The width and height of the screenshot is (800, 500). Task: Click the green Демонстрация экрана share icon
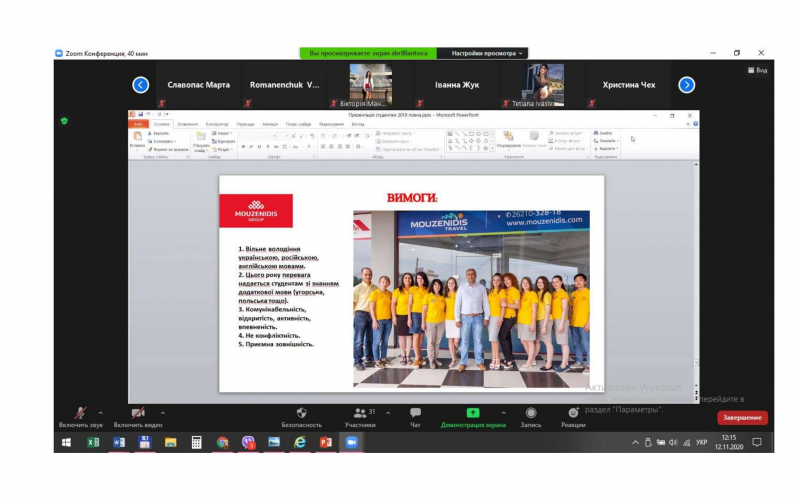click(x=473, y=413)
